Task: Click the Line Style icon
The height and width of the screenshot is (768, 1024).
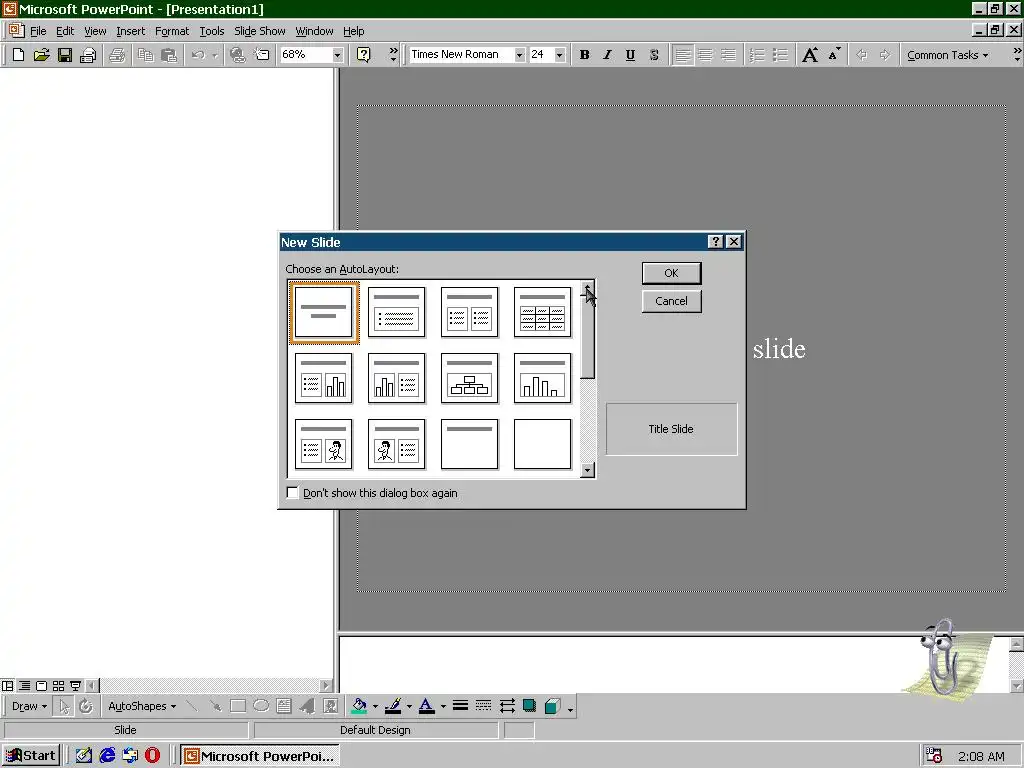Action: click(460, 706)
